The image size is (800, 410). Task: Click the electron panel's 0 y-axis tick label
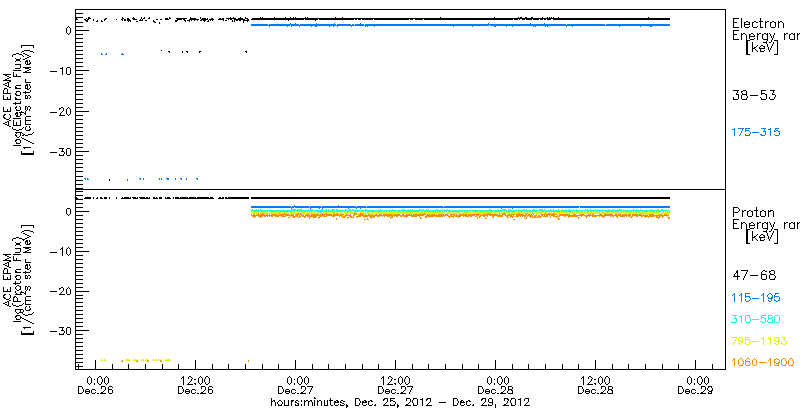(x=66, y=30)
